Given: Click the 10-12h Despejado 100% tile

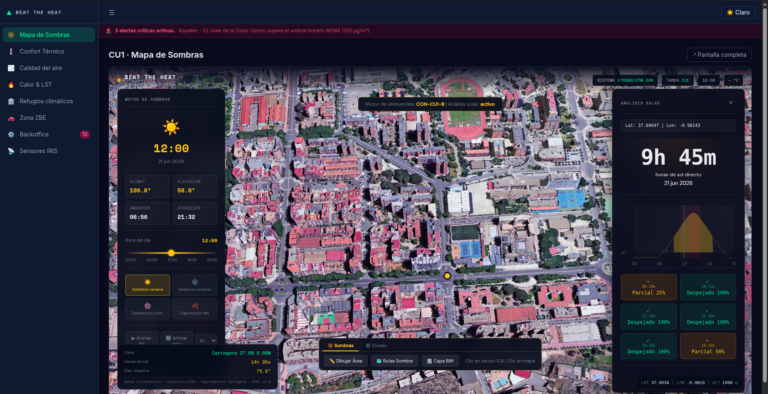Looking at the screenshot, I should coord(707,287).
